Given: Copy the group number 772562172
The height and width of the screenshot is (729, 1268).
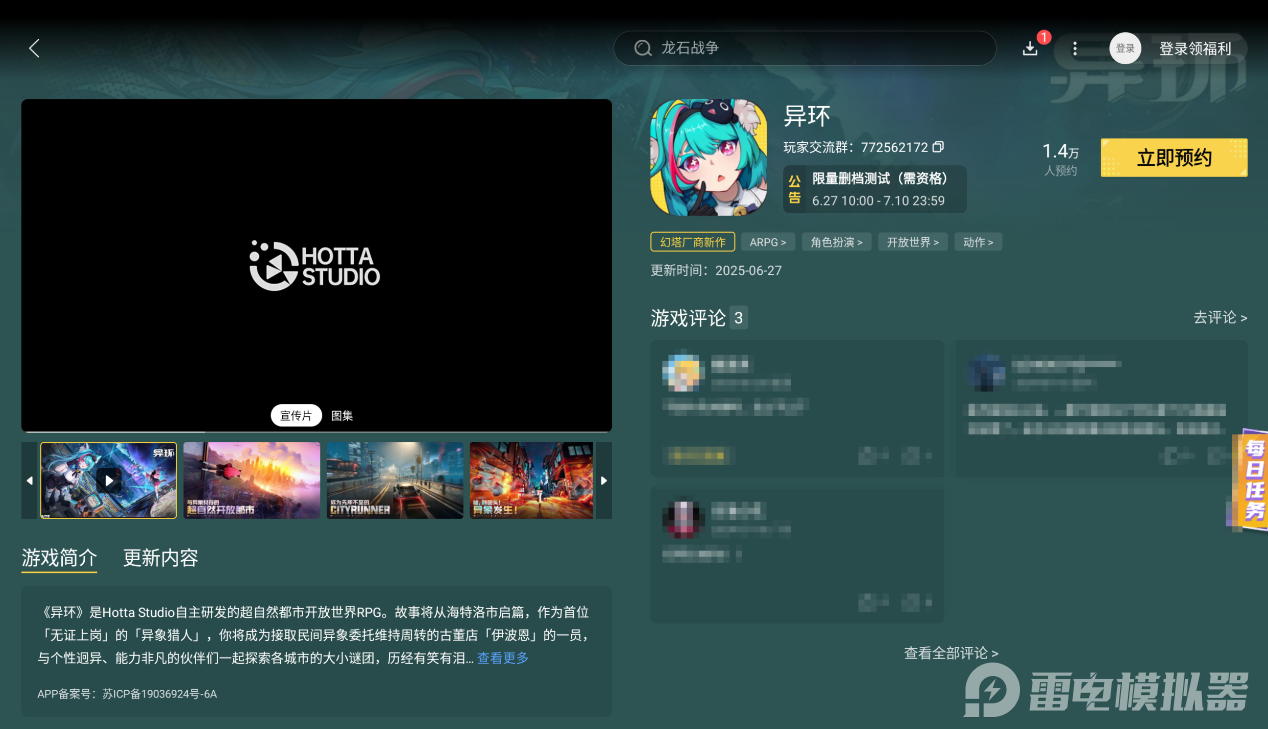Looking at the screenshot, I should coord(937,147).
